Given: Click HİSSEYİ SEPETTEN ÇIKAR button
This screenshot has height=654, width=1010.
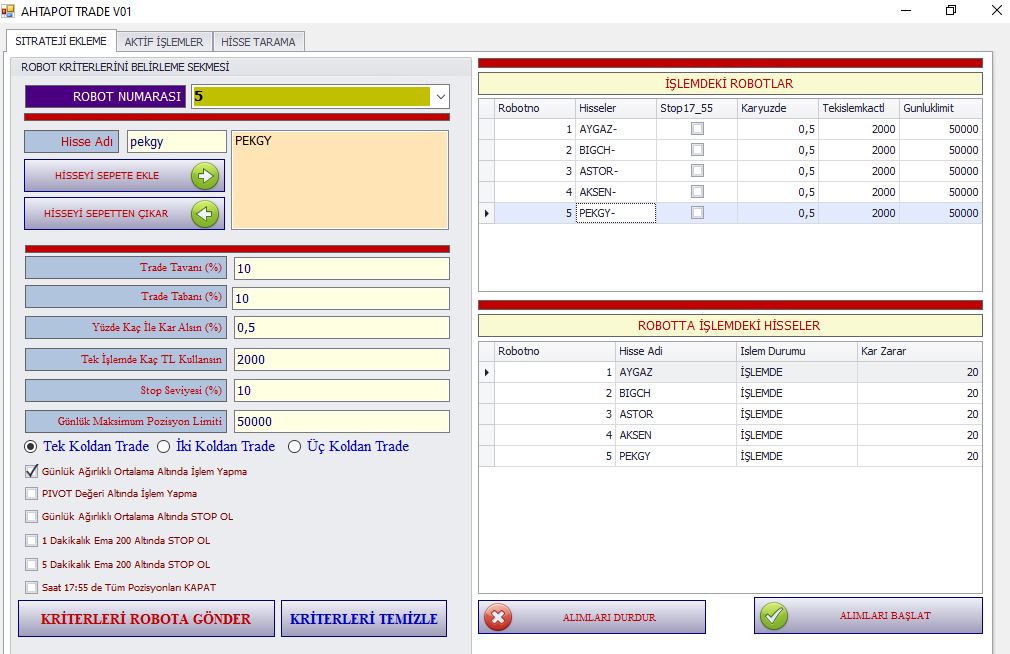Looking at the screenshot, I should tap(124, 214).
